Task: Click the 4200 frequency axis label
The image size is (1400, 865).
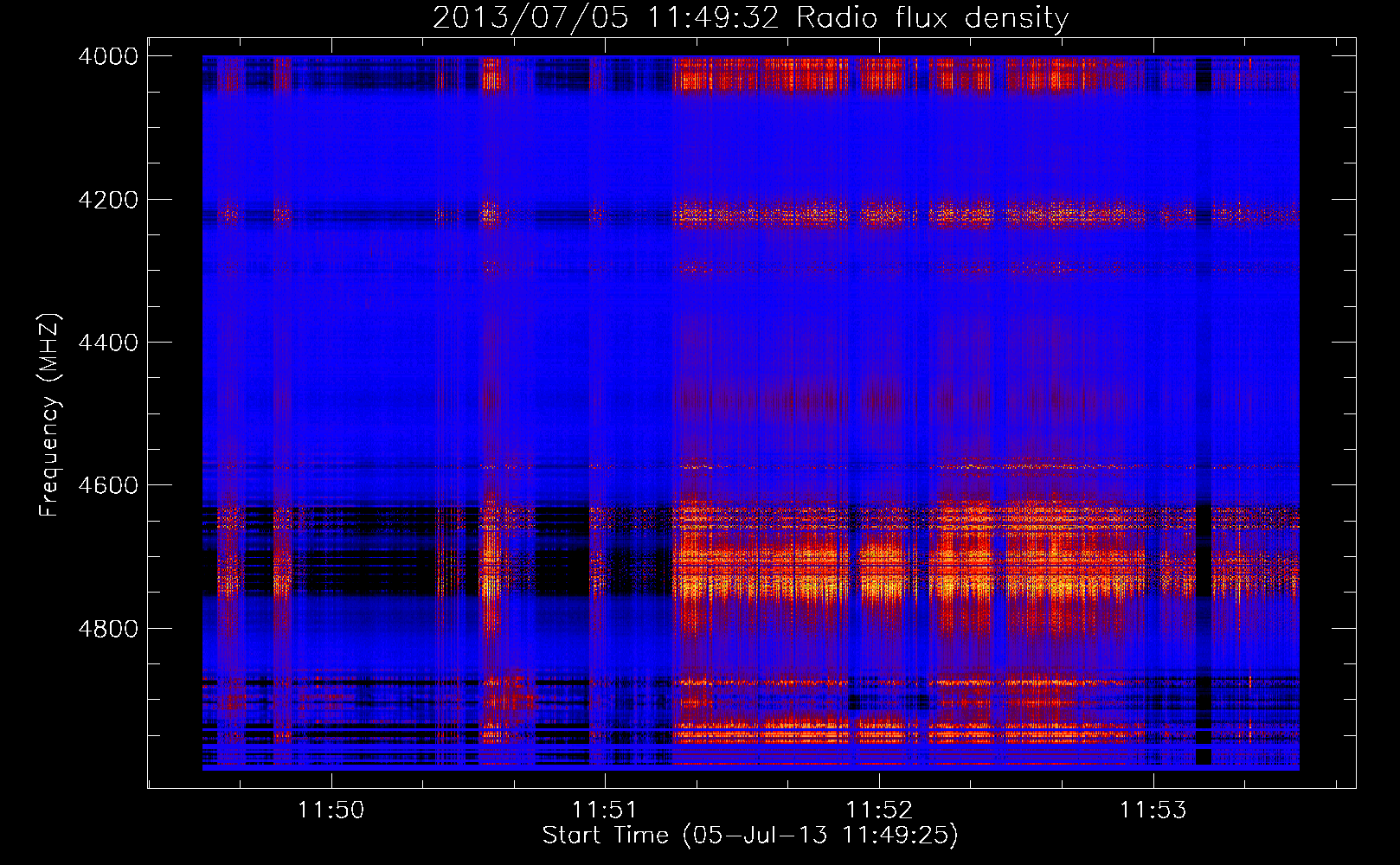Action: 107,200
